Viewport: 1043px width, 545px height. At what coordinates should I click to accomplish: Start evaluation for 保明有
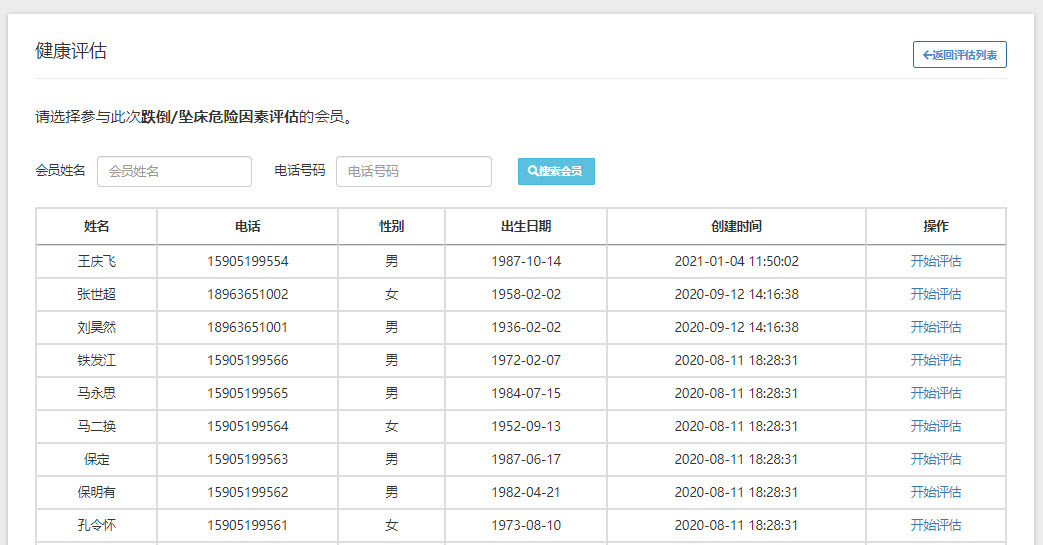[x=935, y=492]
